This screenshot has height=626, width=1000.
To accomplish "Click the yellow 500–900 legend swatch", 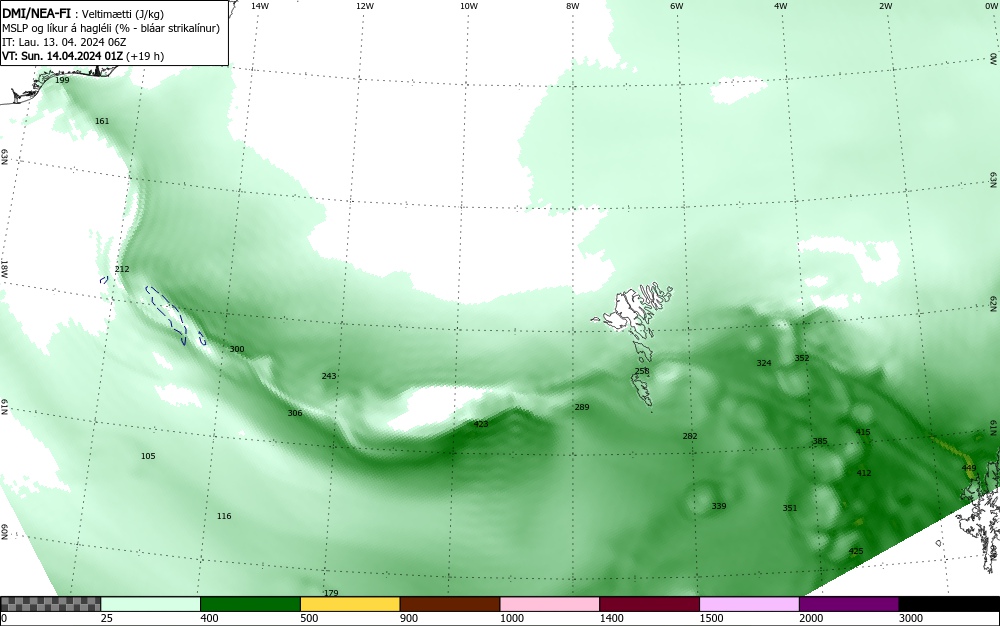I will (350, 604).
